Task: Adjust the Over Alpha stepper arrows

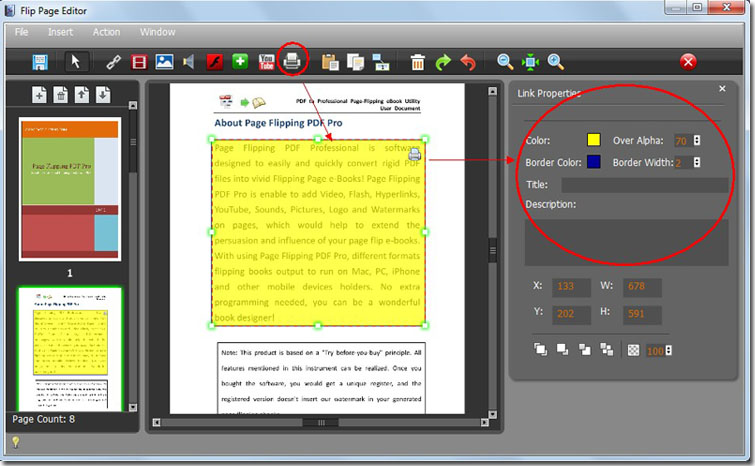Action: click(697, 140)
